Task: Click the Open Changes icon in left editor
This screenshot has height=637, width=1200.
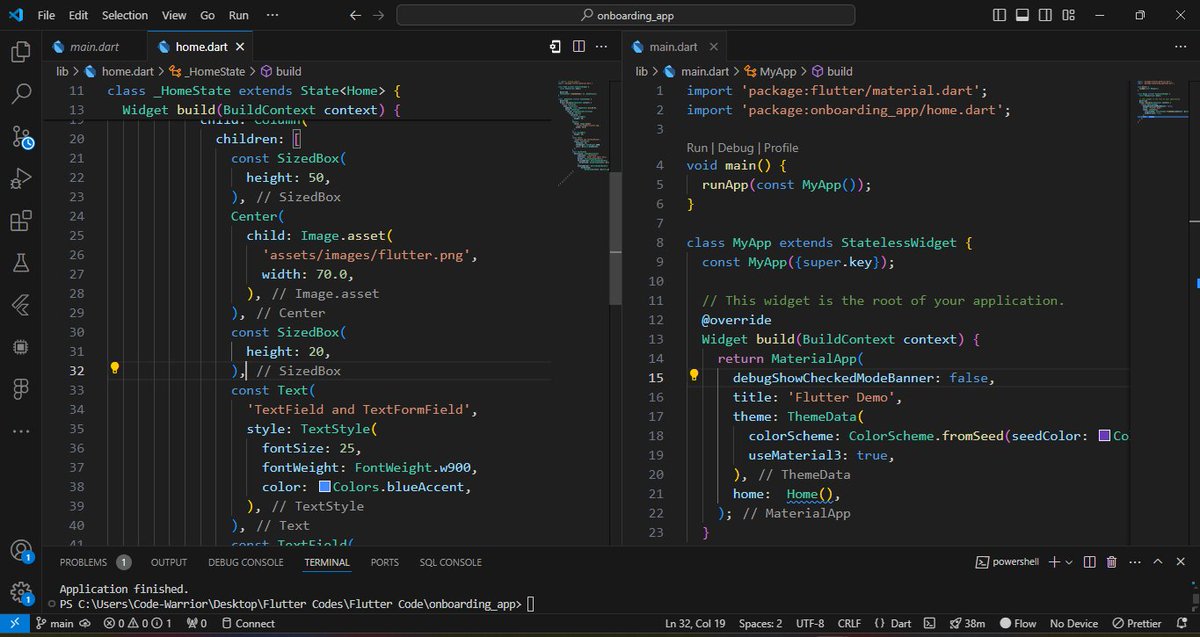Action: (x=556, y=46)
